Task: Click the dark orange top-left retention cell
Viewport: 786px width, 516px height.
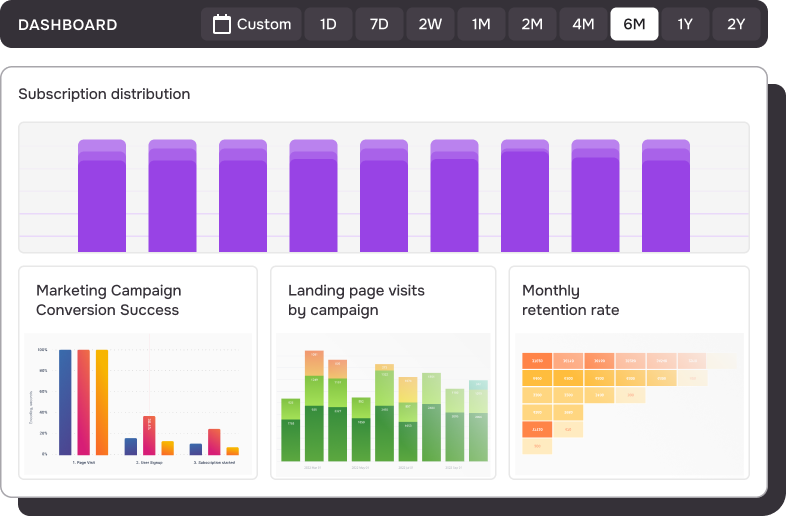Action: pos(537,361)
